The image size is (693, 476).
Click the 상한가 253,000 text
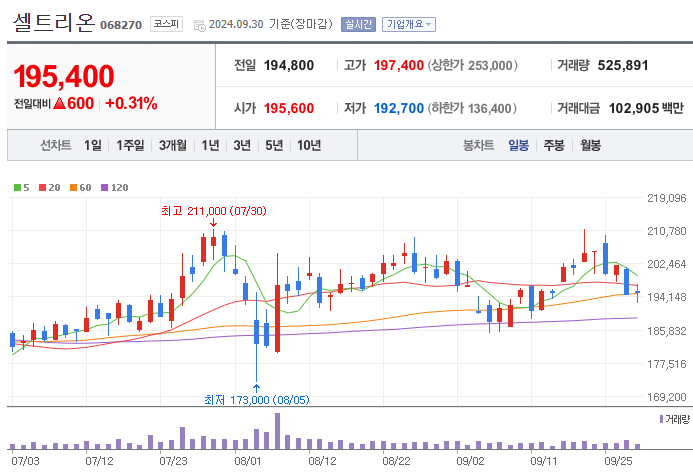pyautogui.click(x=472, y=65)
